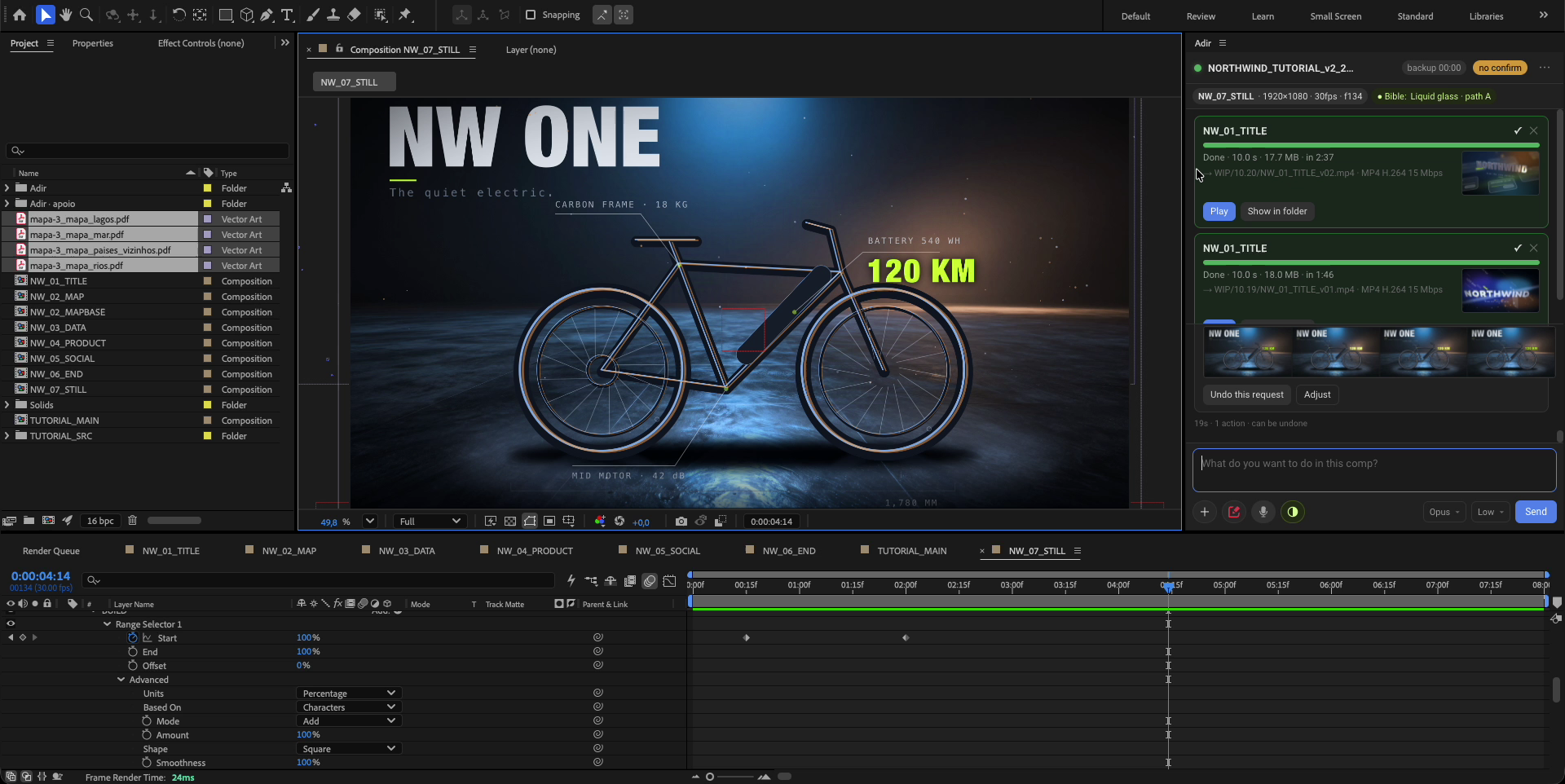The image size is (1565, 784).
Task: Toggle the Offset property stopwatch
Action: pos(132,666)
